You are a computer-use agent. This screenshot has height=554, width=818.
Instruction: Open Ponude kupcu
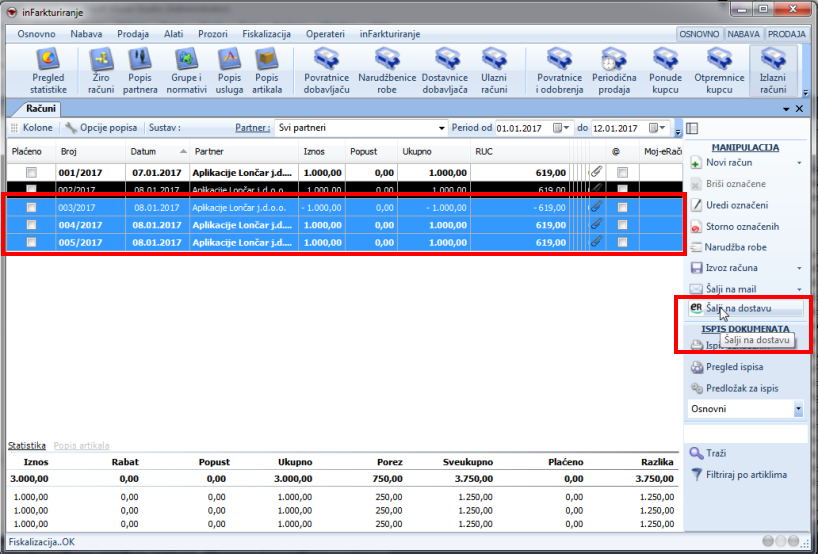pyautogui.click(x=665, y=71)
